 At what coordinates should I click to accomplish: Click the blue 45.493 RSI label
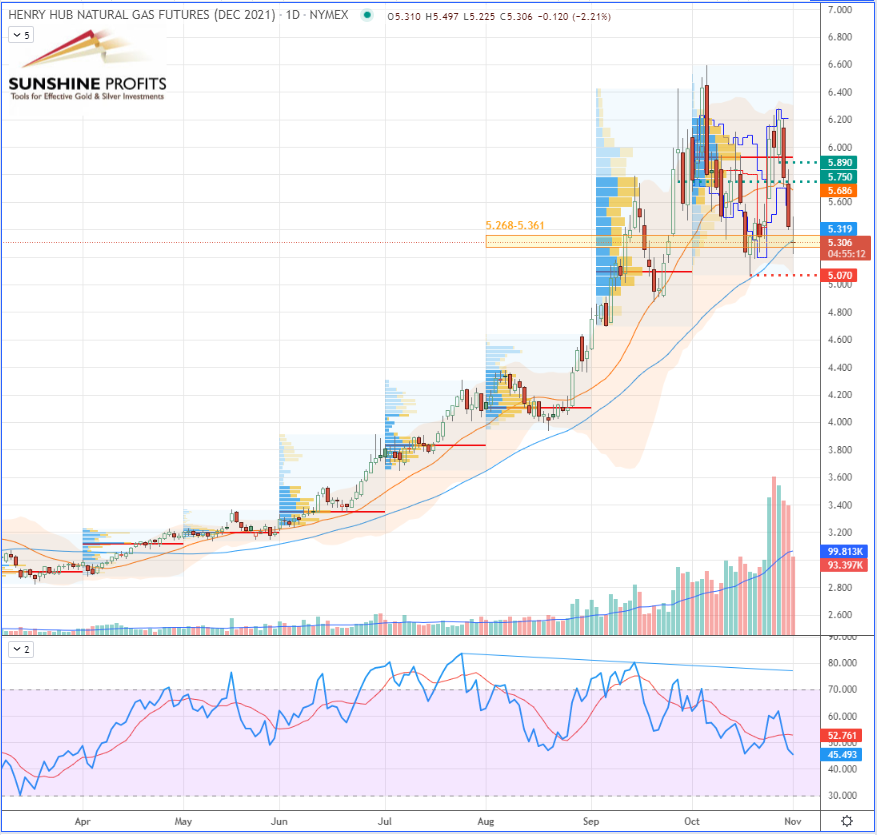coord(841,754)
